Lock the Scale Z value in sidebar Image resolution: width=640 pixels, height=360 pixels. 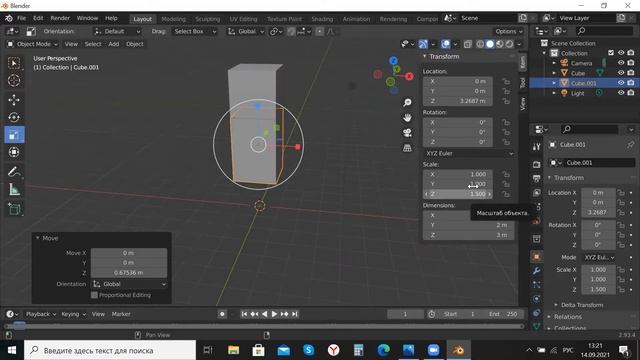click(506, 194)
